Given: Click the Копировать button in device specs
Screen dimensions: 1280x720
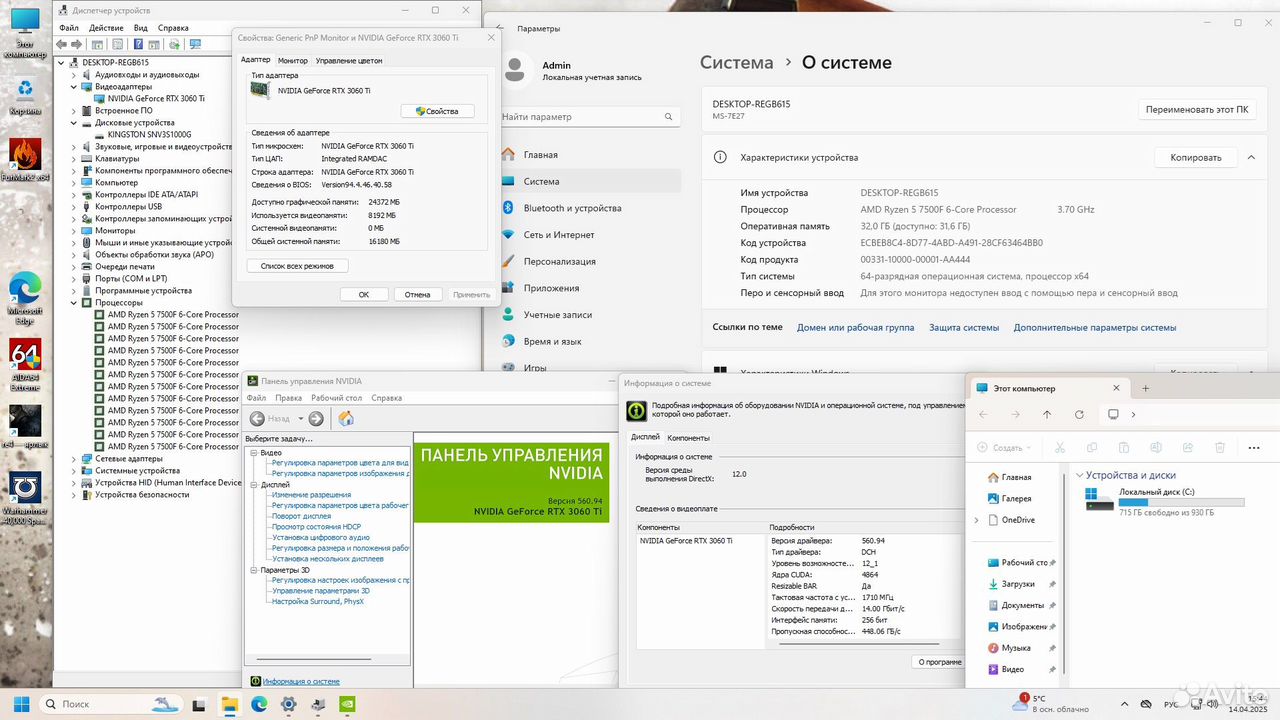Looking at the screenshot, I should [1196, 157].
